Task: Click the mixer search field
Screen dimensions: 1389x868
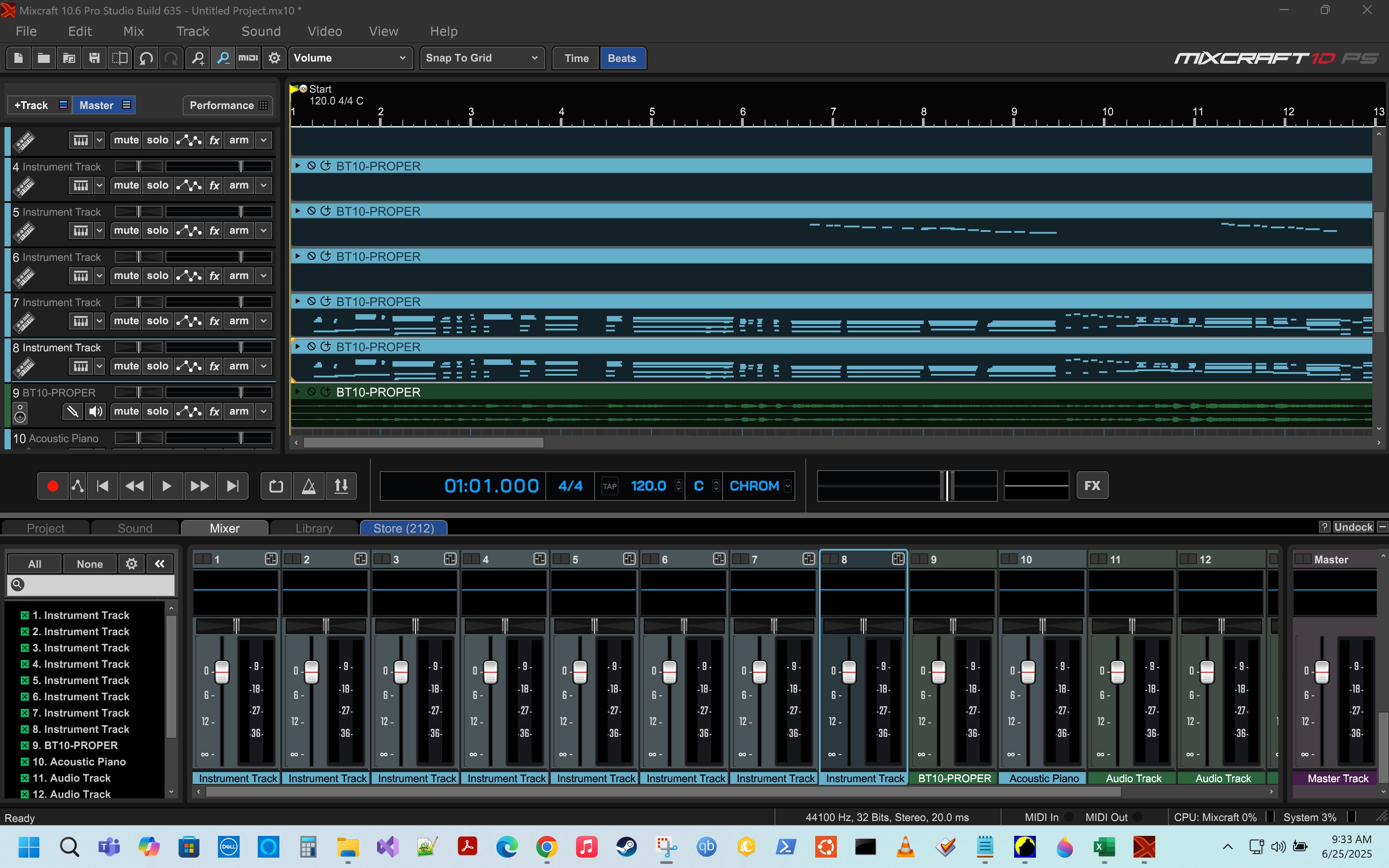Action: (x=91, y=585)
